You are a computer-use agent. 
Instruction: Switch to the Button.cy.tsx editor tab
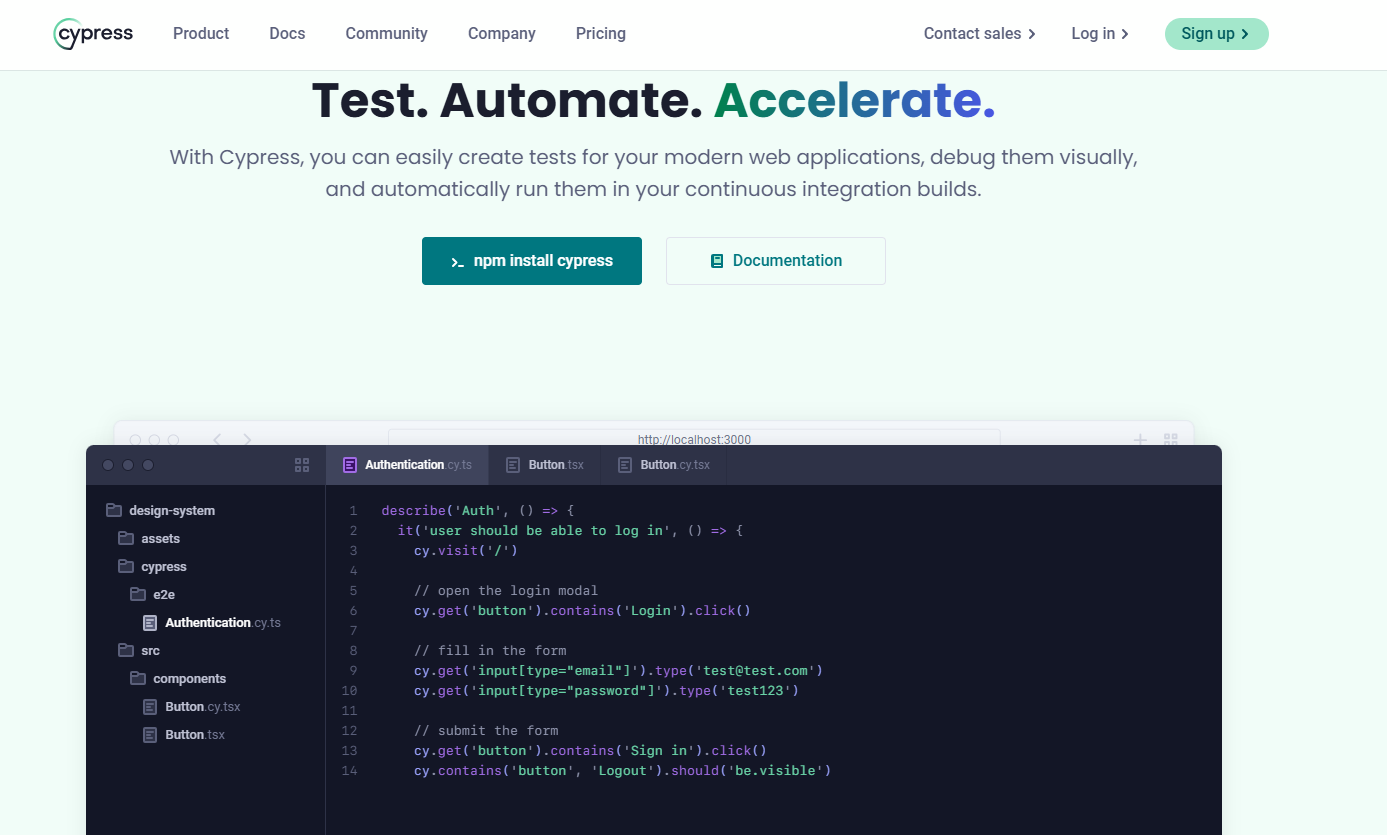pyautogui.click(x=664, y=465)
